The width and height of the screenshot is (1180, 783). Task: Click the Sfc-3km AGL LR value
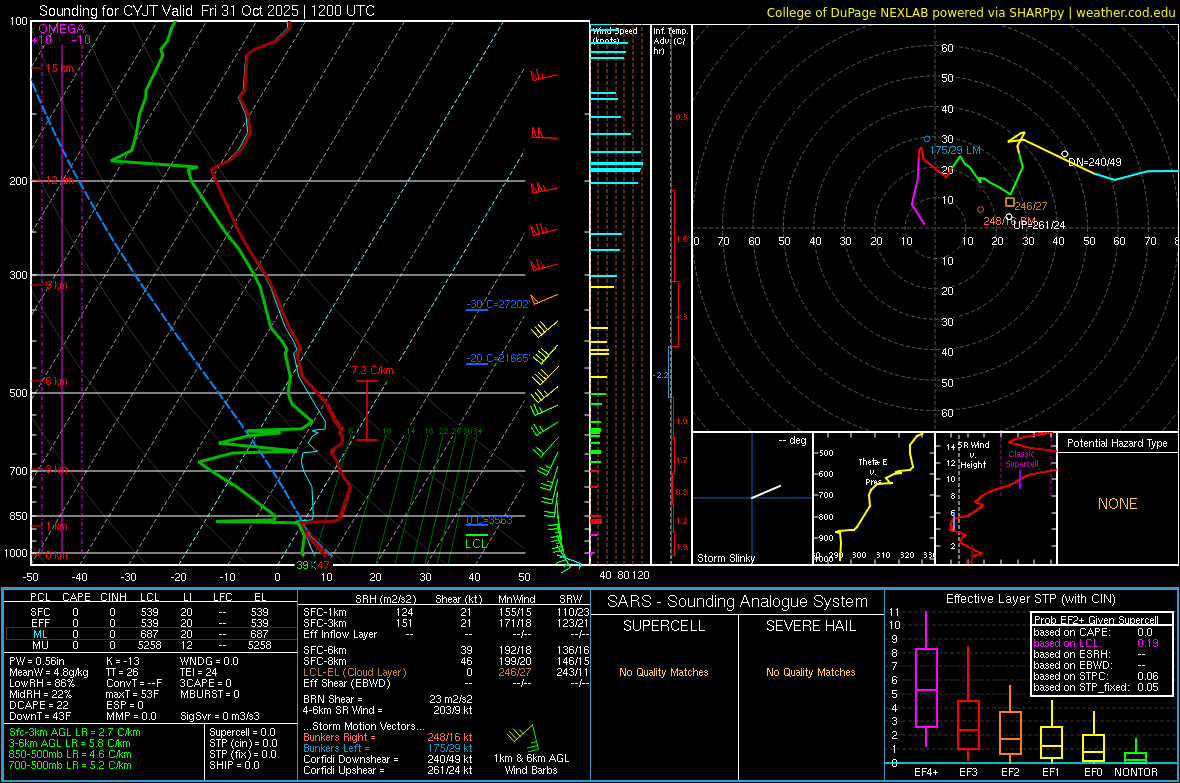[75, 732]
